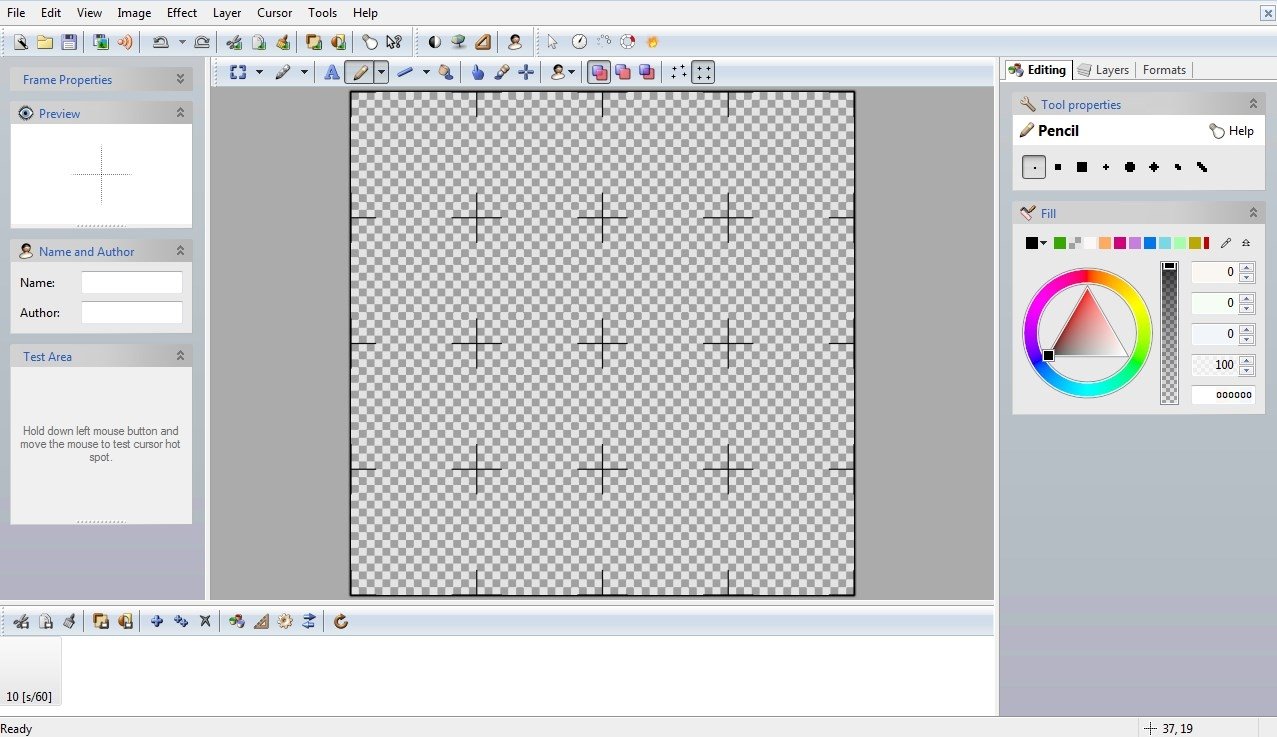Pick the green color swatch in Fill
The height and width of the screenshot is (737, 1277).
pos(1060,243)
